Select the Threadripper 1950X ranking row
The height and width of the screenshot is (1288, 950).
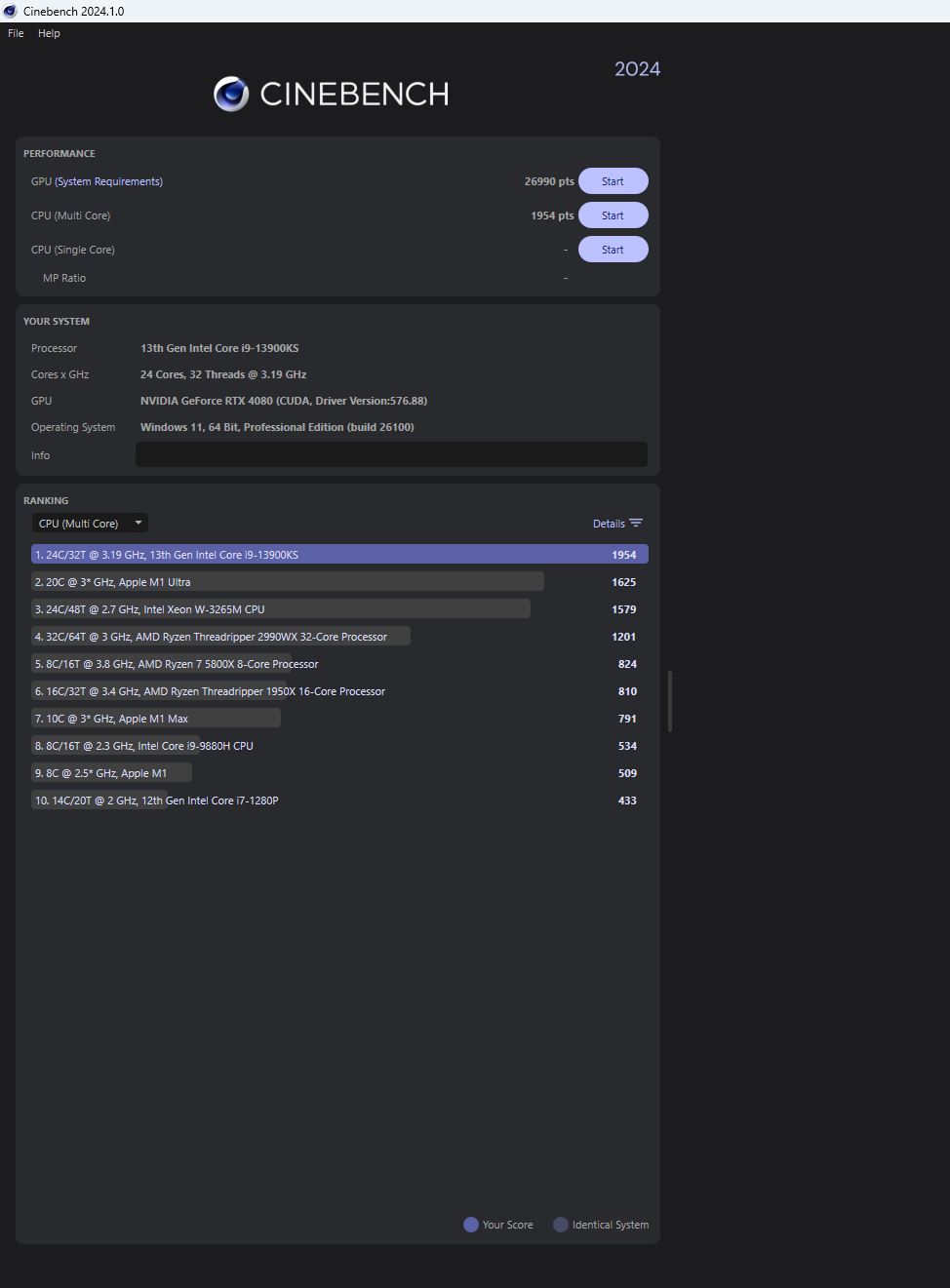(339, 691)
